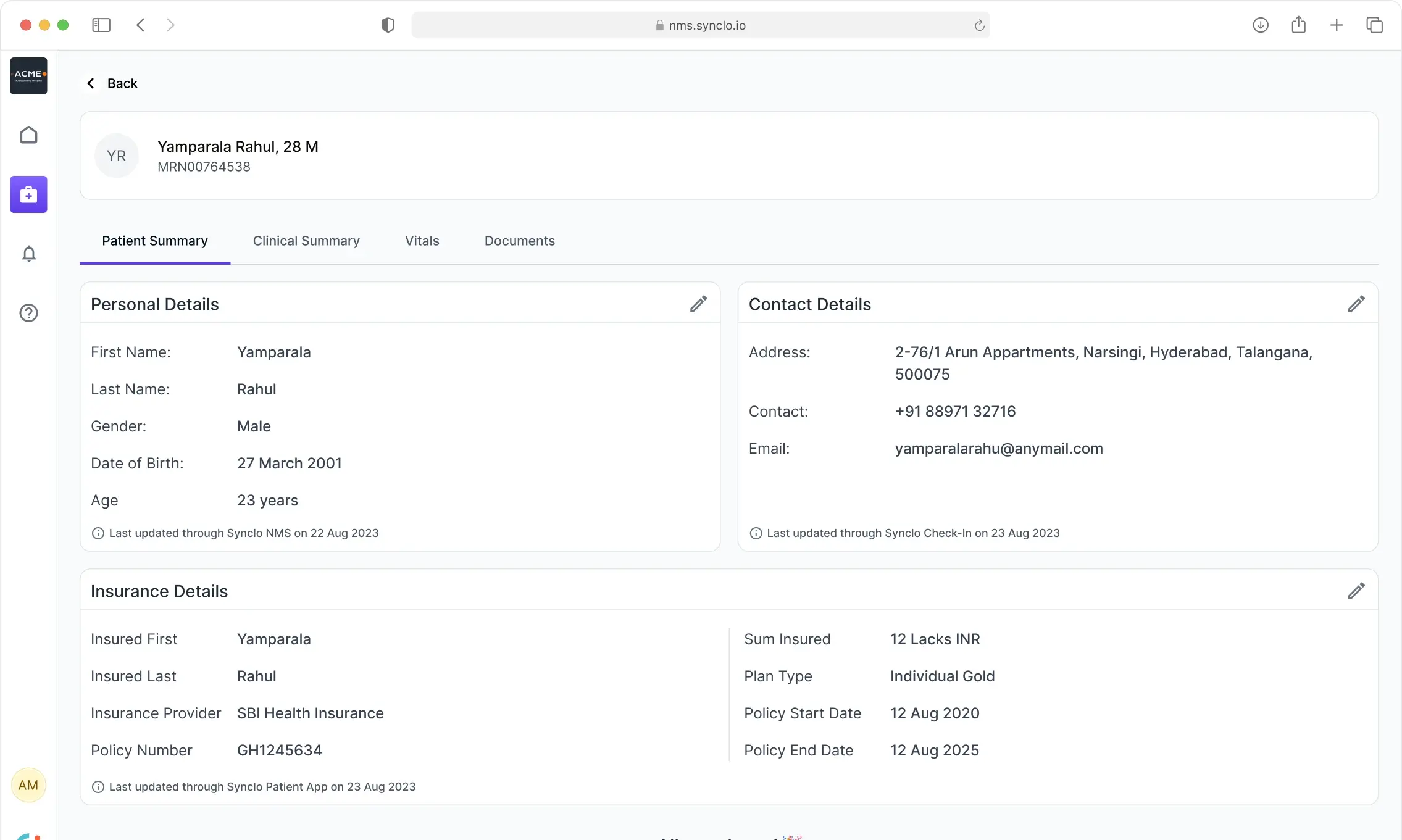This screenshot has height=840, width=1402.
Task: Open Safari downloads icon
Action: (1261, 25)
